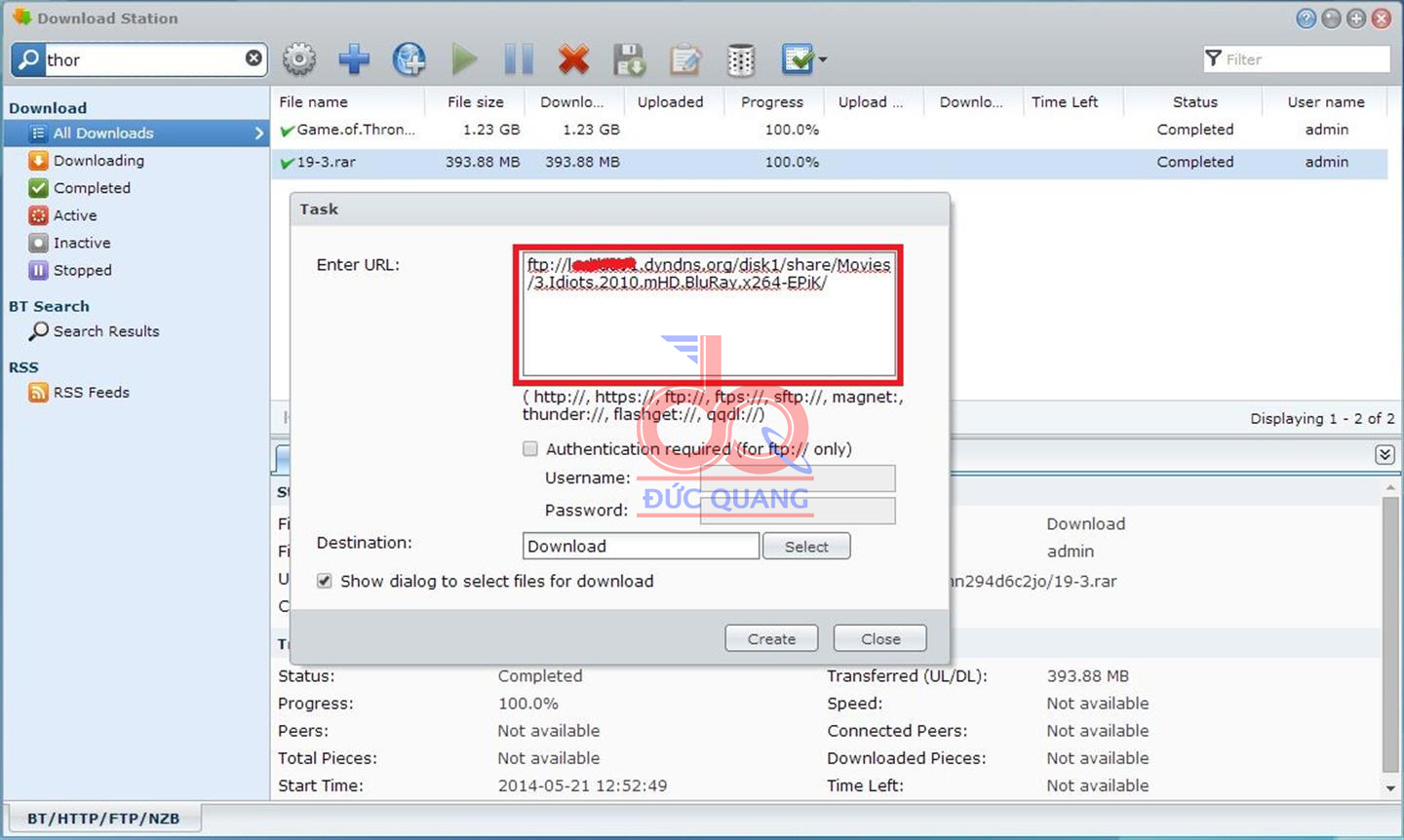Click the search magnifier icon
Screen dimensions: 1404x840
tap(29, 58)
